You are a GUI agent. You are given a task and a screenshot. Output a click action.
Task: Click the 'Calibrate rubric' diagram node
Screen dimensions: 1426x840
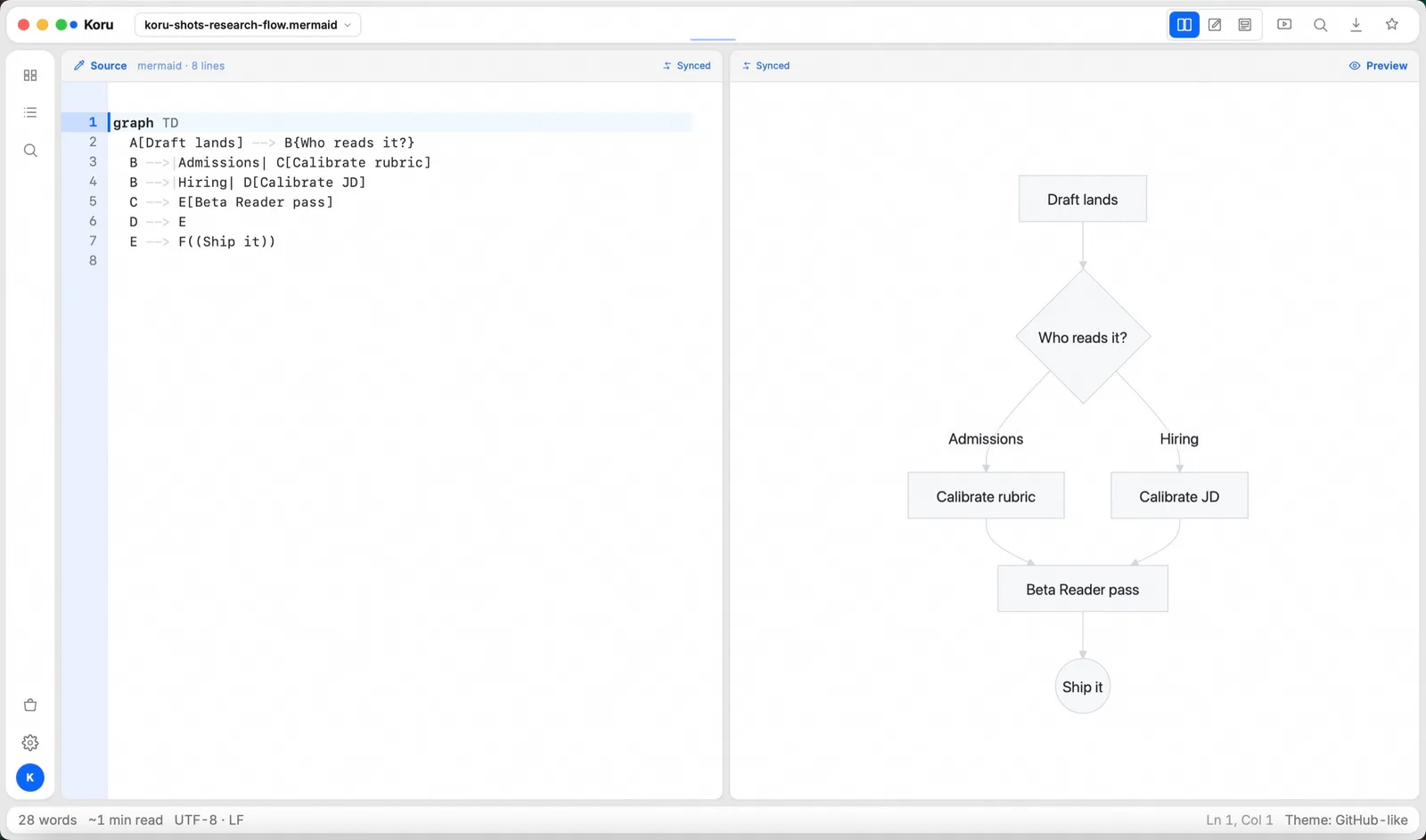pyautogui.click(x=986, y=496)
